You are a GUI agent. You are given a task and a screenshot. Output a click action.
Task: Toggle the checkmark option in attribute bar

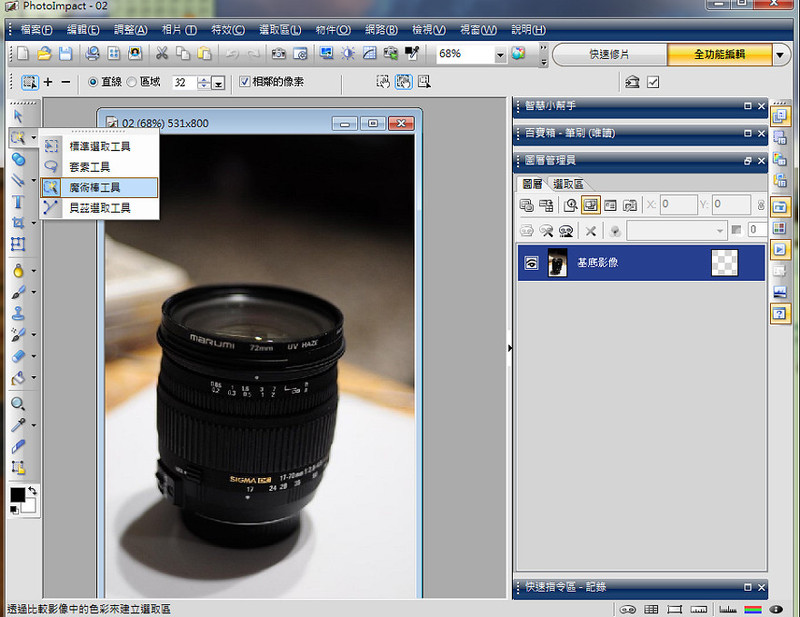653,82
